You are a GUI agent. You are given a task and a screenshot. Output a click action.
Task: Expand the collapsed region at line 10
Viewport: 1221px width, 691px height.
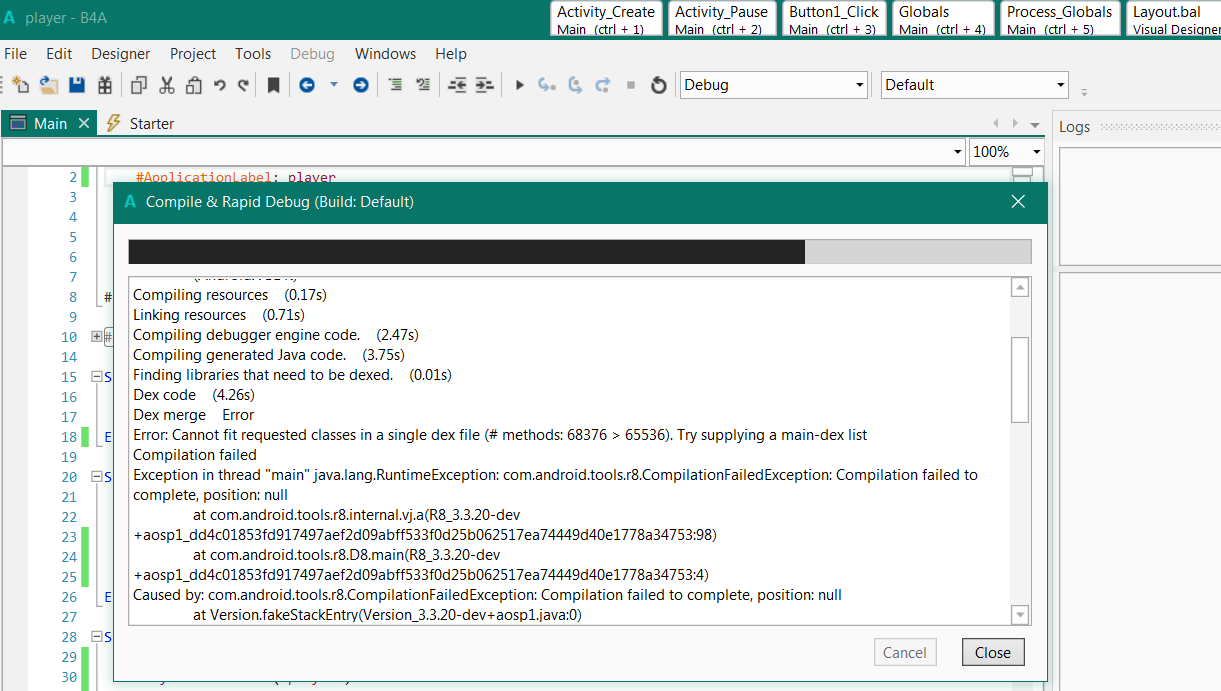pyautogui.click(x=97, y=337)
